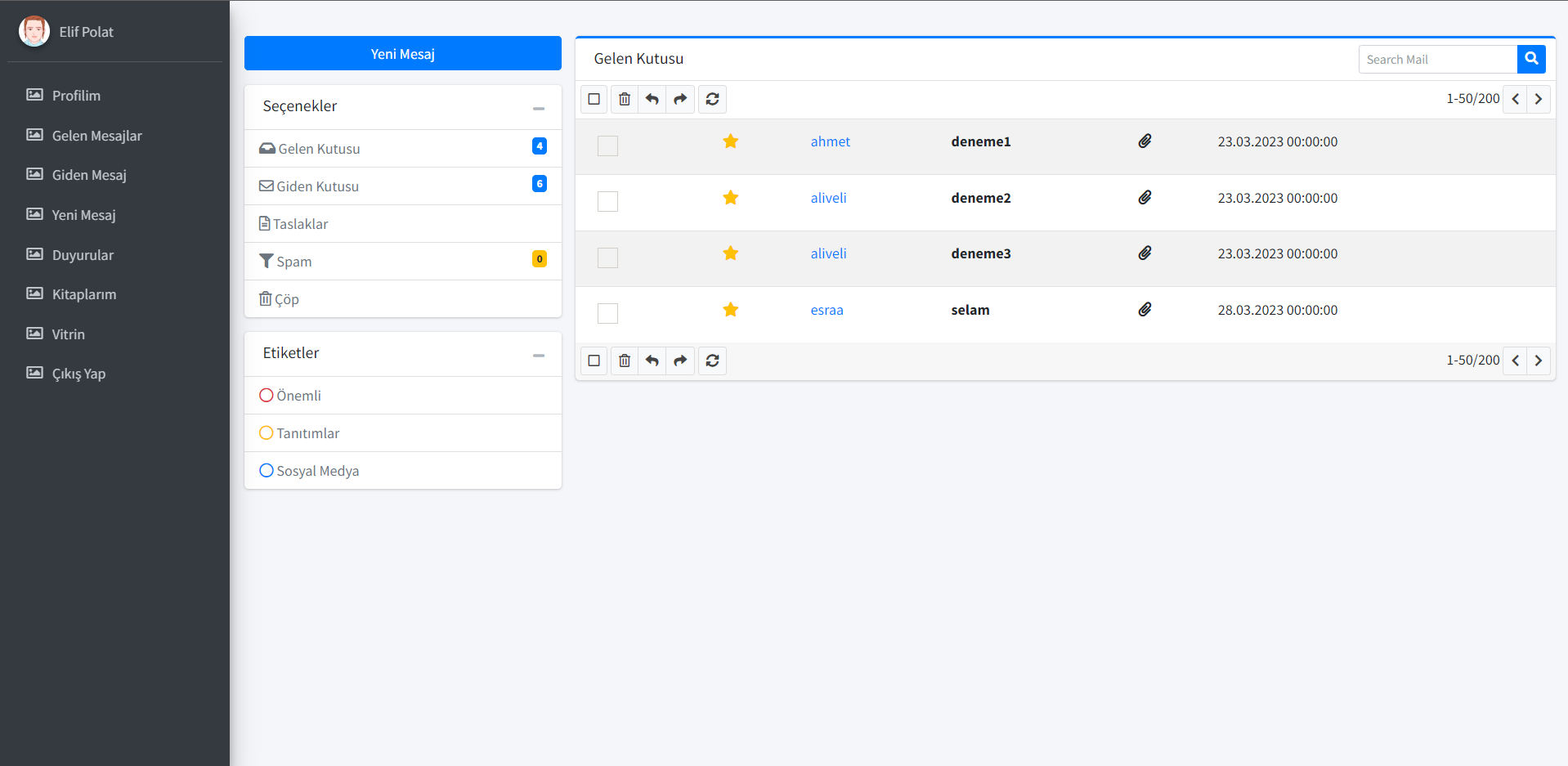
Task: Go to next page with right chevron
Action: tap(1538, 99)
